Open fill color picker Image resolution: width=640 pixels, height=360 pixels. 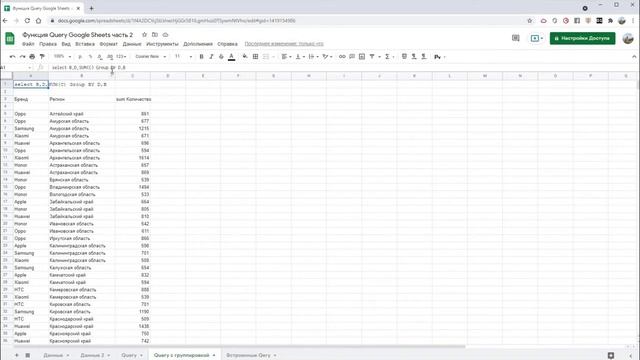[x=245, y=57]
